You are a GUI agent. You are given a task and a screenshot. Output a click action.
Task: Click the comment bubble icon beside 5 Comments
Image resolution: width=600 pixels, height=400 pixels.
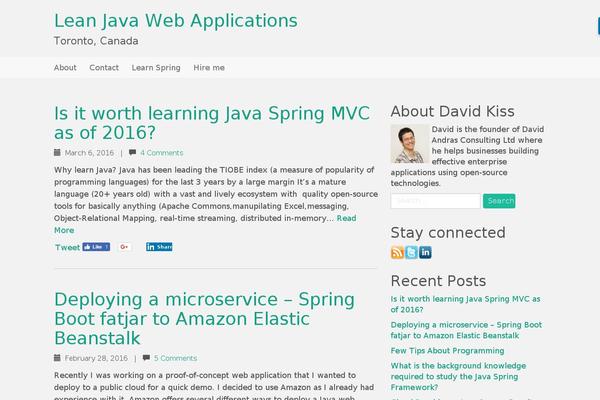pyautogui.click(x=146, y=358)
